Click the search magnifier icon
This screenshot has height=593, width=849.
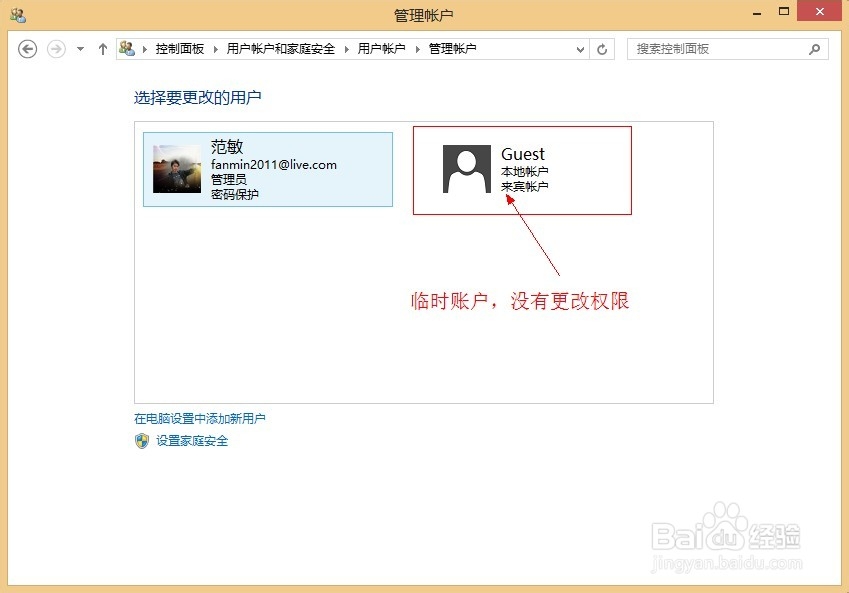click(x=814, y=48)
